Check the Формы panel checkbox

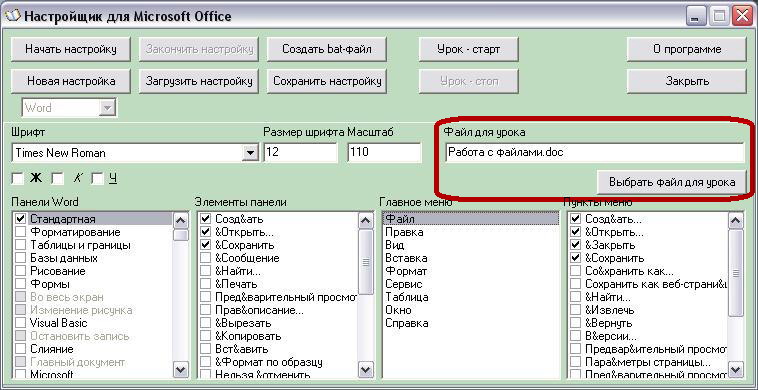[20, 284]
